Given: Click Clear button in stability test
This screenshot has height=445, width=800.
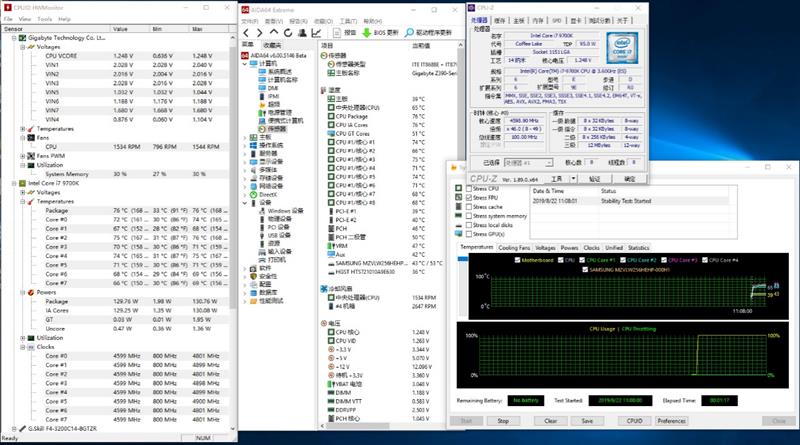Looking at the screenshot, I should [551, 421].
